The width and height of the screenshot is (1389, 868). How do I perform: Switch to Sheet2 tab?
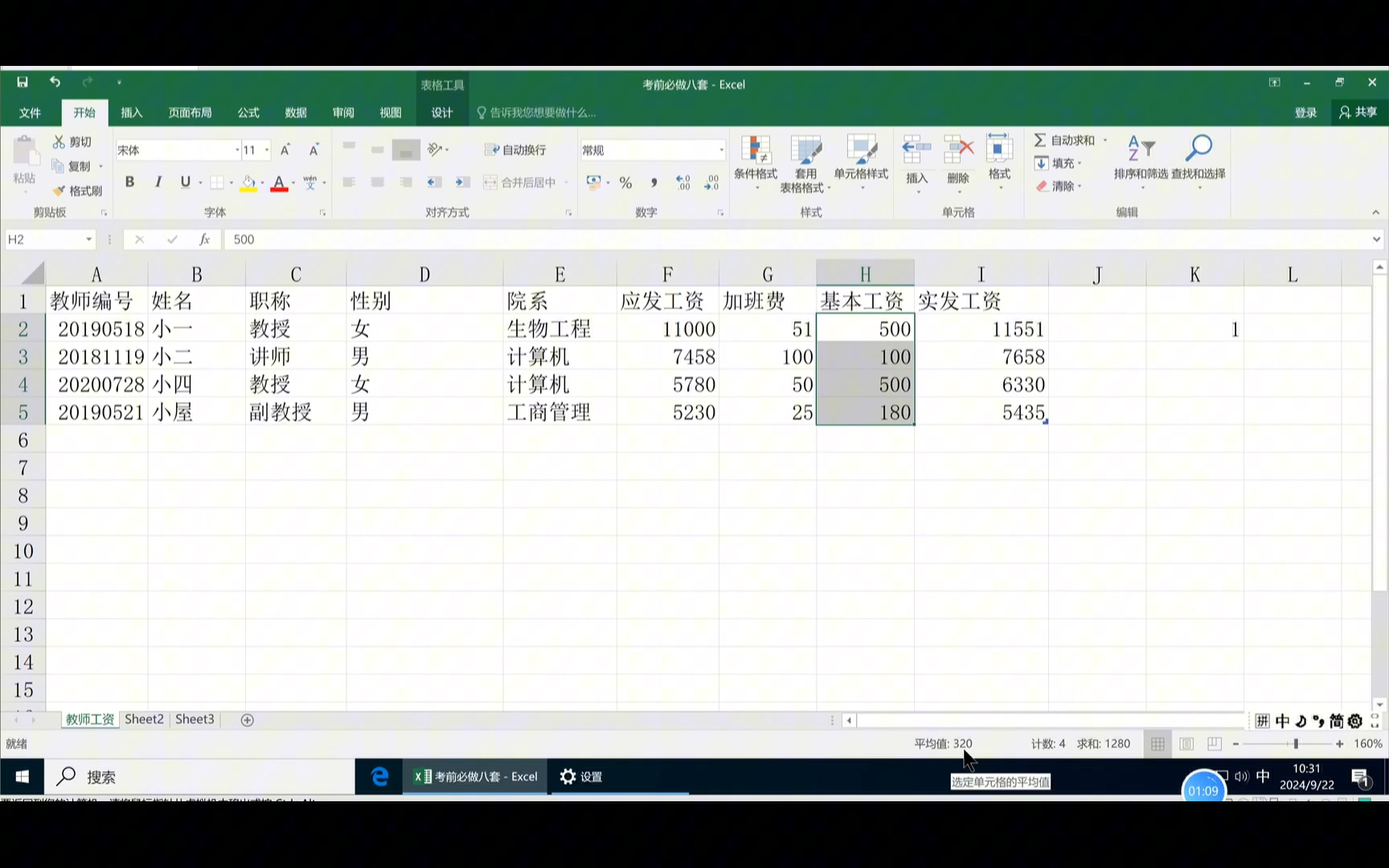(x=144, y=719)
